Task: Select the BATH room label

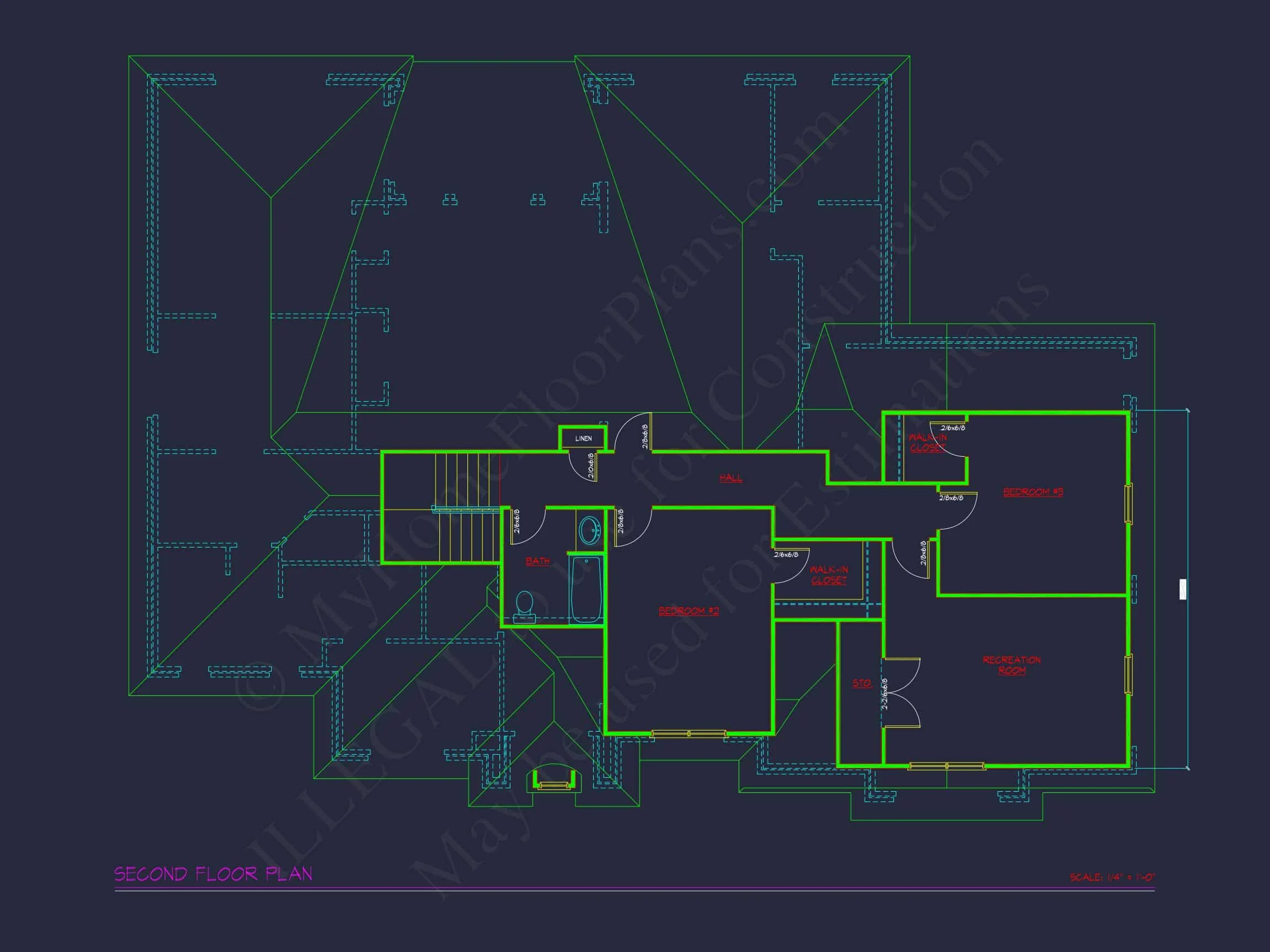Action: pos(537,561)
